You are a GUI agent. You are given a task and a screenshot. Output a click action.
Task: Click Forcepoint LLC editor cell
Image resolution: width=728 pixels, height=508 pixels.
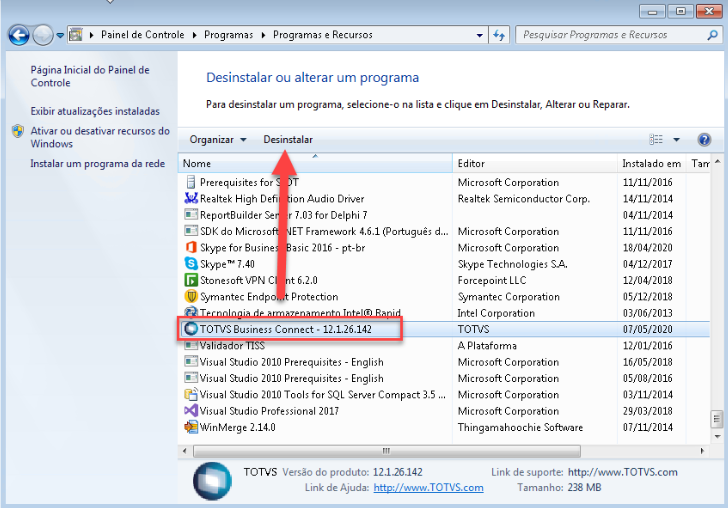(x=492, y=280)
